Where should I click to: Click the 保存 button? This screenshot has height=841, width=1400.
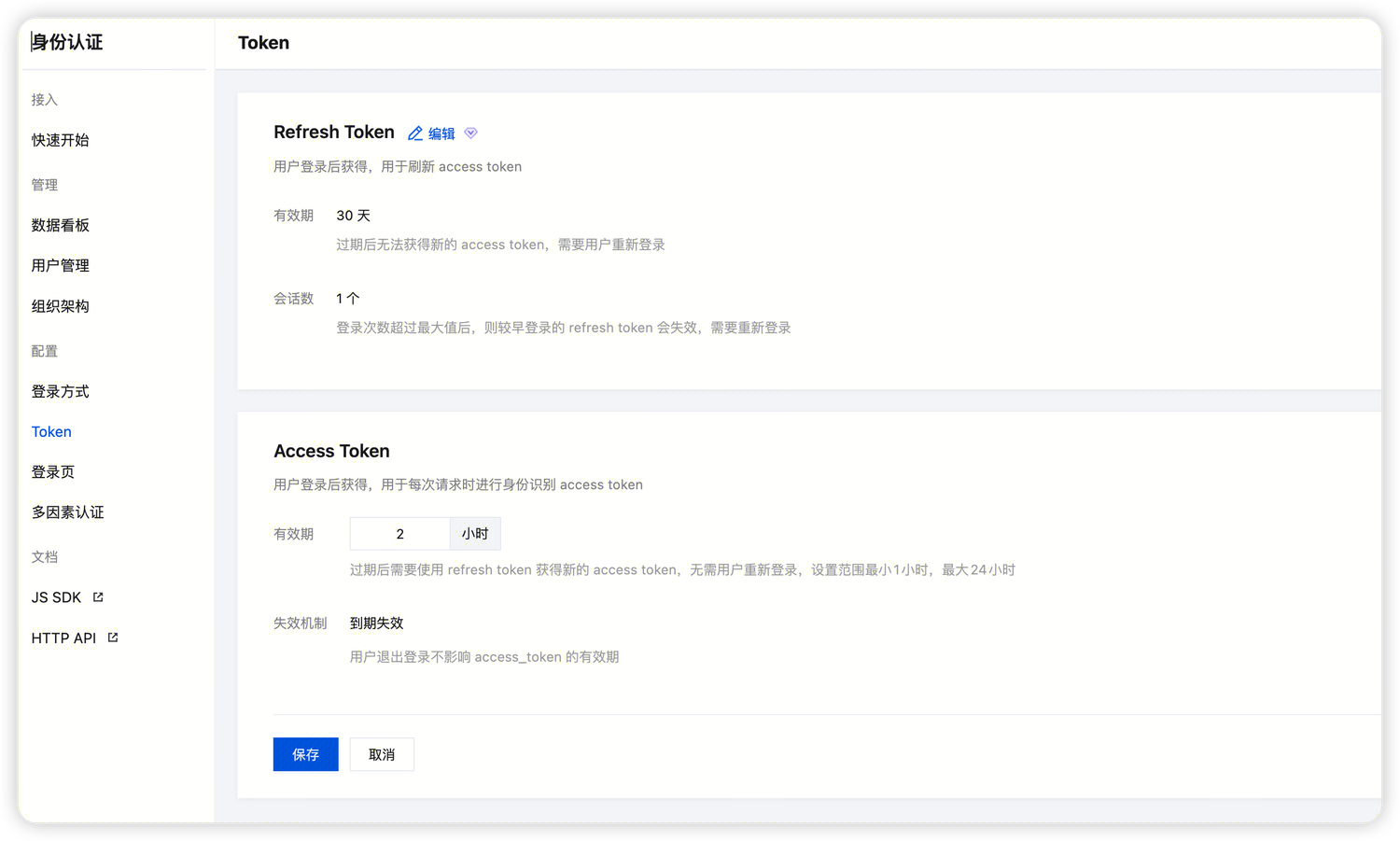point(306,754)
